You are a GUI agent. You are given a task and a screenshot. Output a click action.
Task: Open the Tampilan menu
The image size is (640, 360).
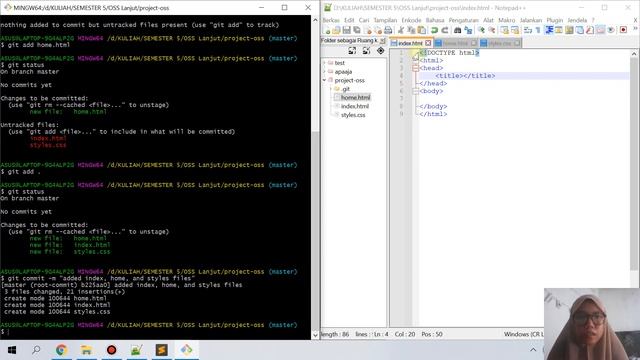click(385, 20)
